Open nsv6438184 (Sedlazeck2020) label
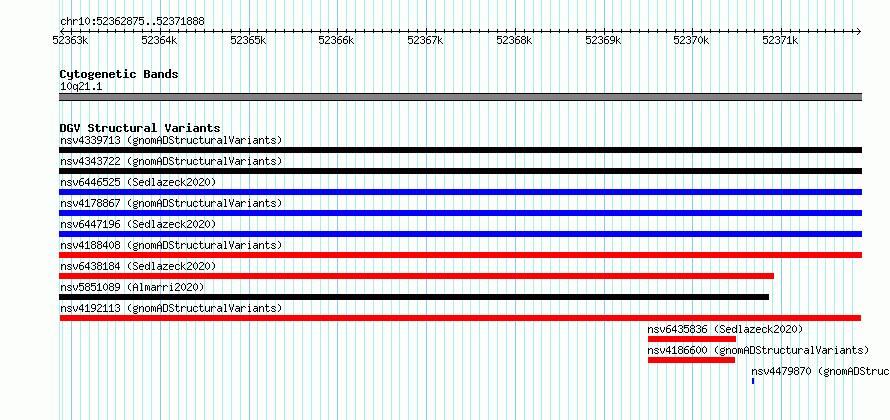This screenshot has height=420, width=890. pos(138,266)
